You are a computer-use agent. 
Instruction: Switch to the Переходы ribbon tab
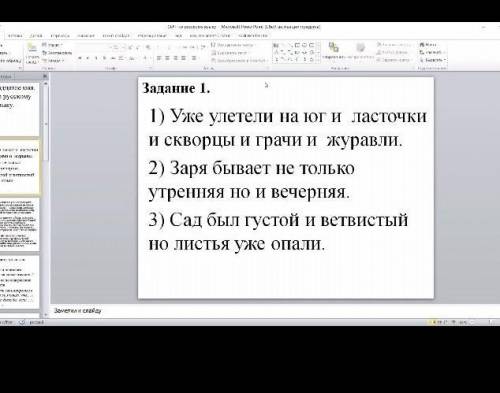click(x=60, y=36)
